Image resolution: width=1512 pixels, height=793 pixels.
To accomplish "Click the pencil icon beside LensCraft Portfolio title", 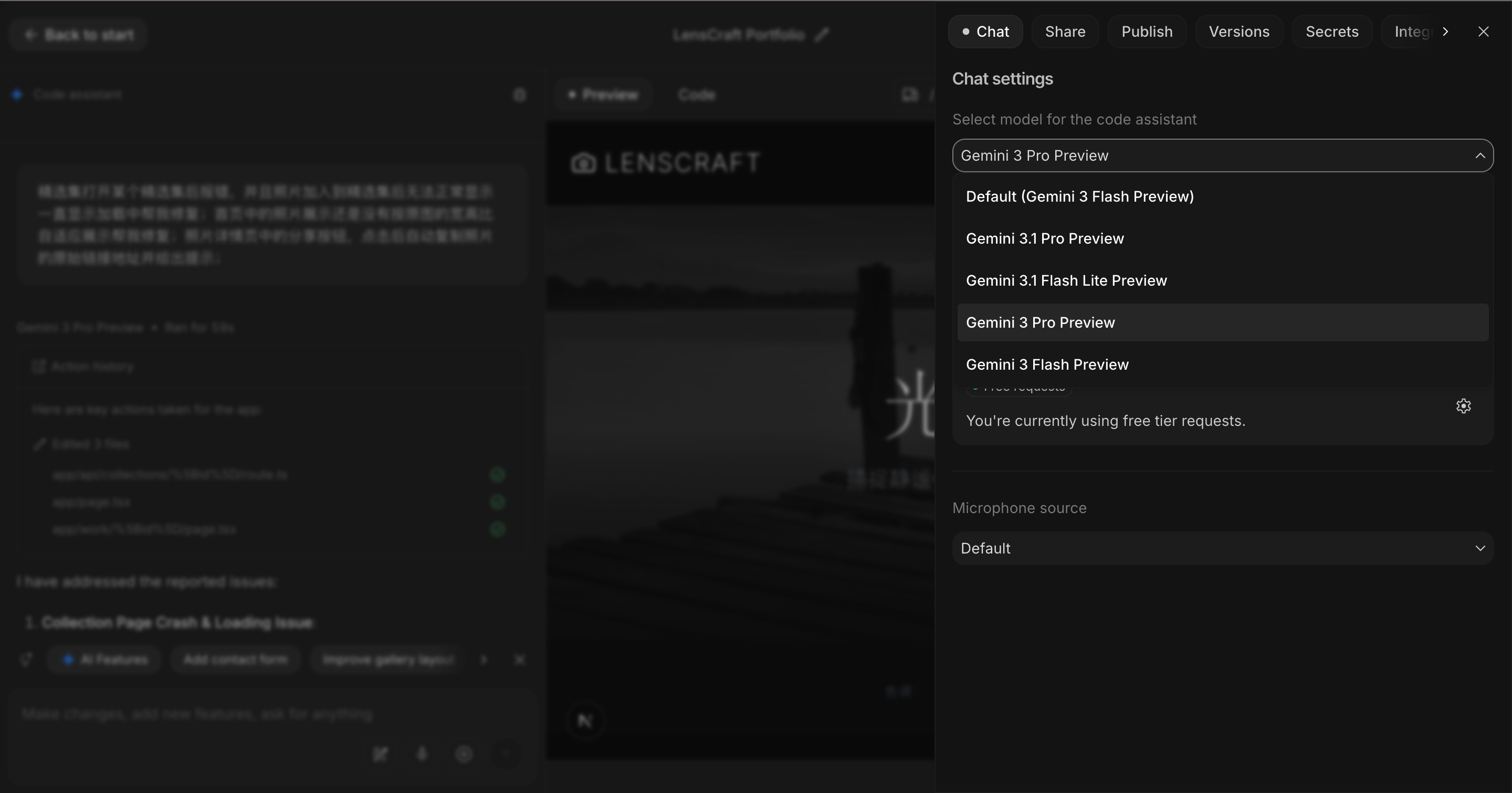I will pos(822,35).
